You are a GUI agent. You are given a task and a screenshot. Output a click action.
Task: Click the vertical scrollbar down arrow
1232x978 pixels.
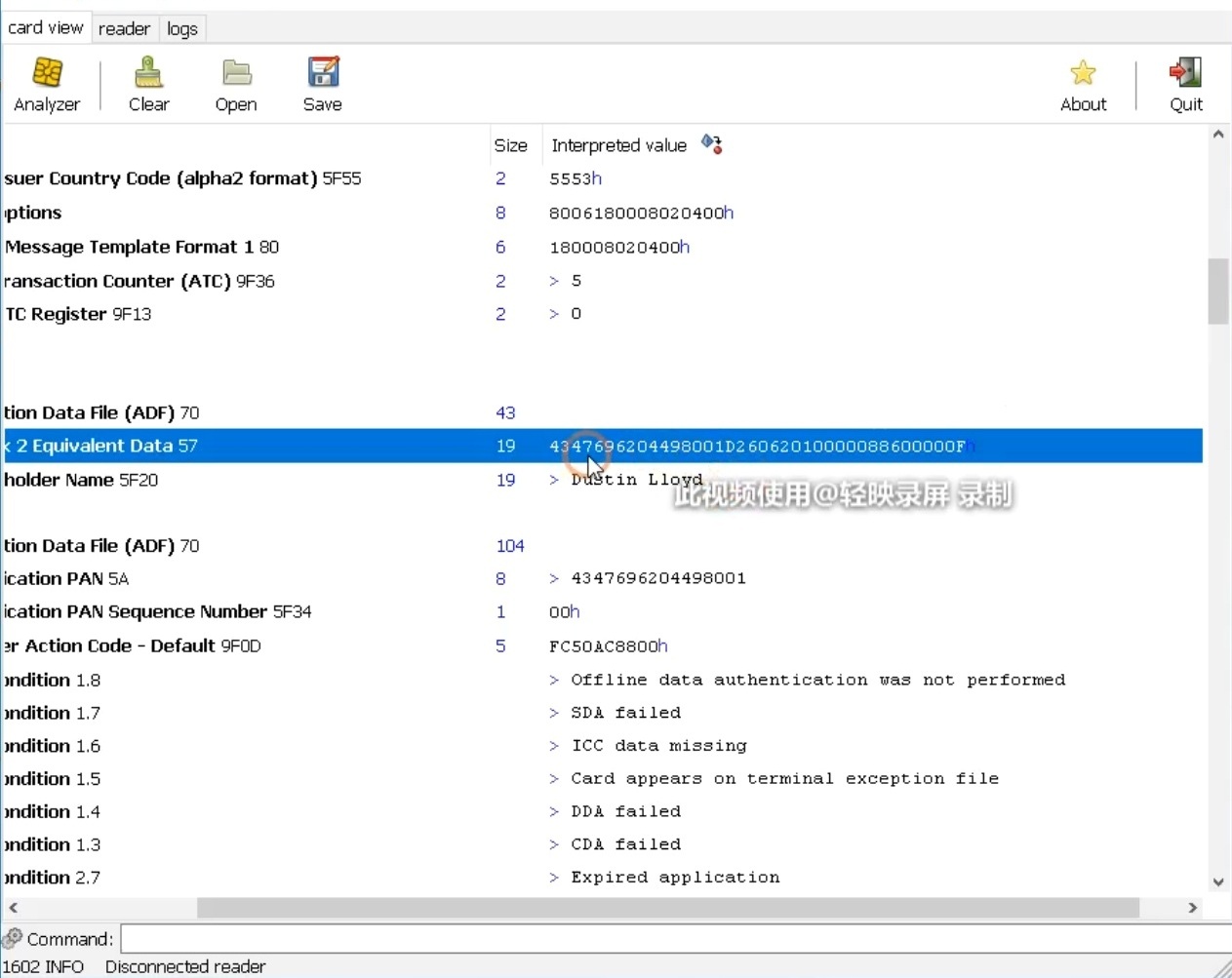click(x=1217, y=881)
